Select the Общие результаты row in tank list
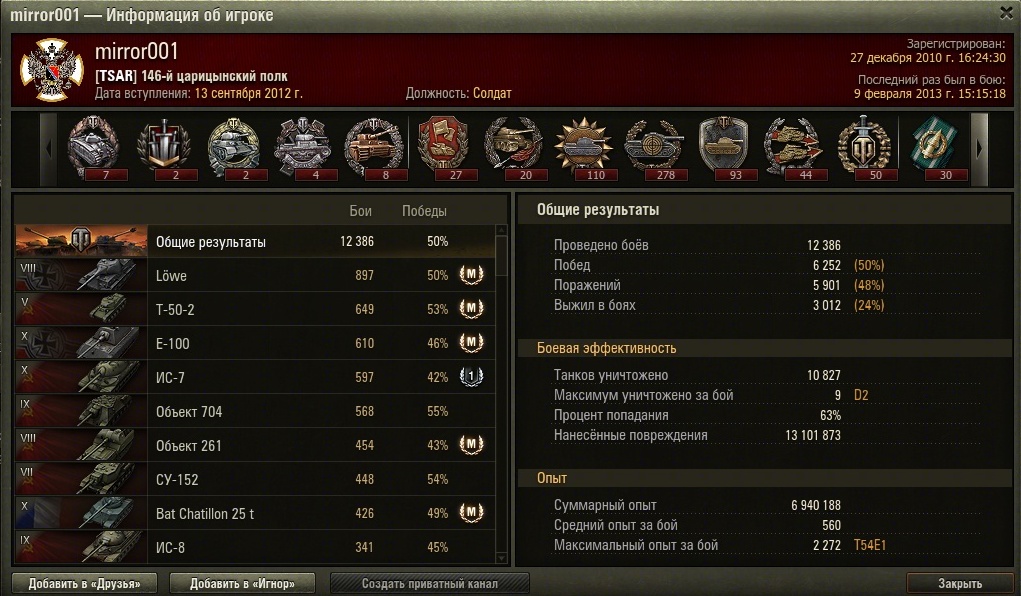This screenshot has width=1021, height=596. pos(255,242)
